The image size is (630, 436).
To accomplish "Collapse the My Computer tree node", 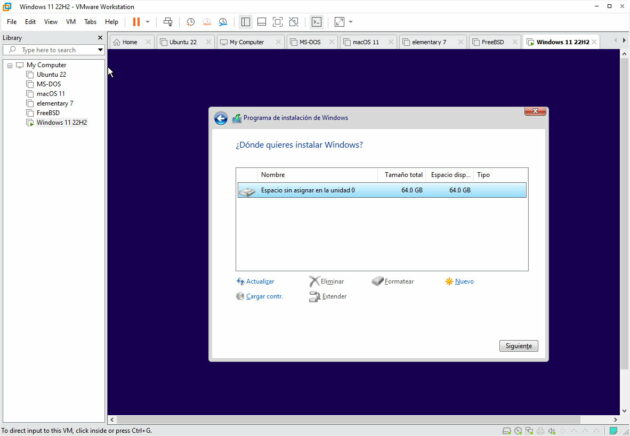I will point(10,65).
